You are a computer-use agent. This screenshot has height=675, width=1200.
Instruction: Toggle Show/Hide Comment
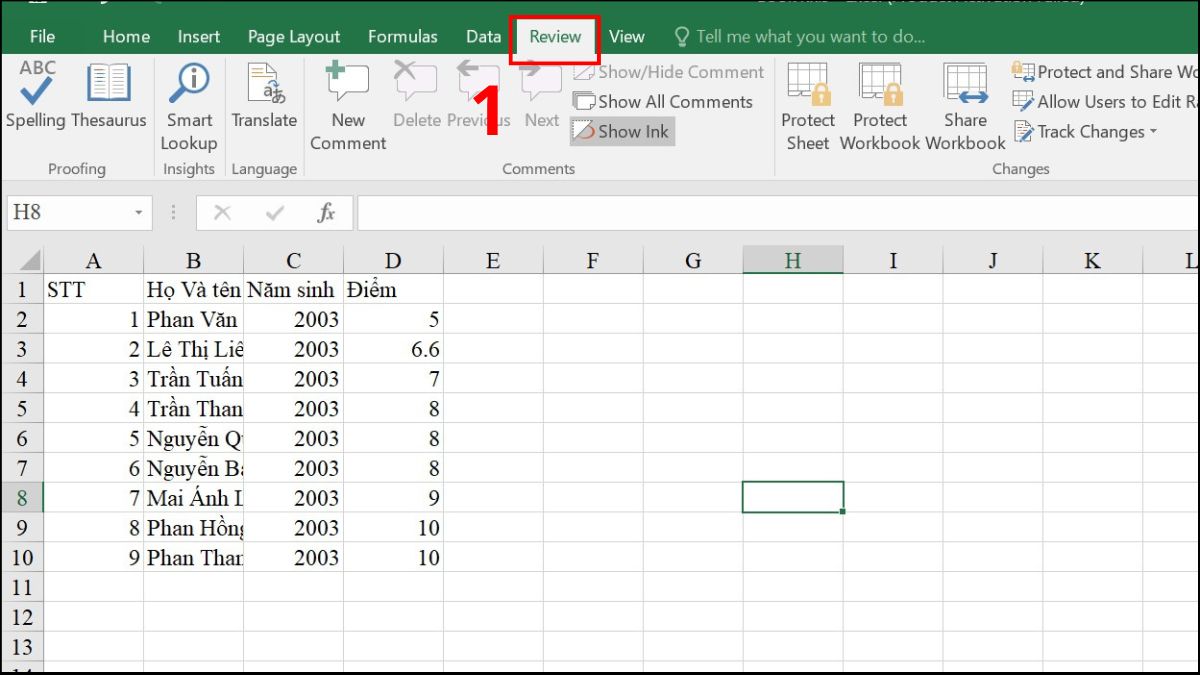pyautogui.click(x=668, y=72)
